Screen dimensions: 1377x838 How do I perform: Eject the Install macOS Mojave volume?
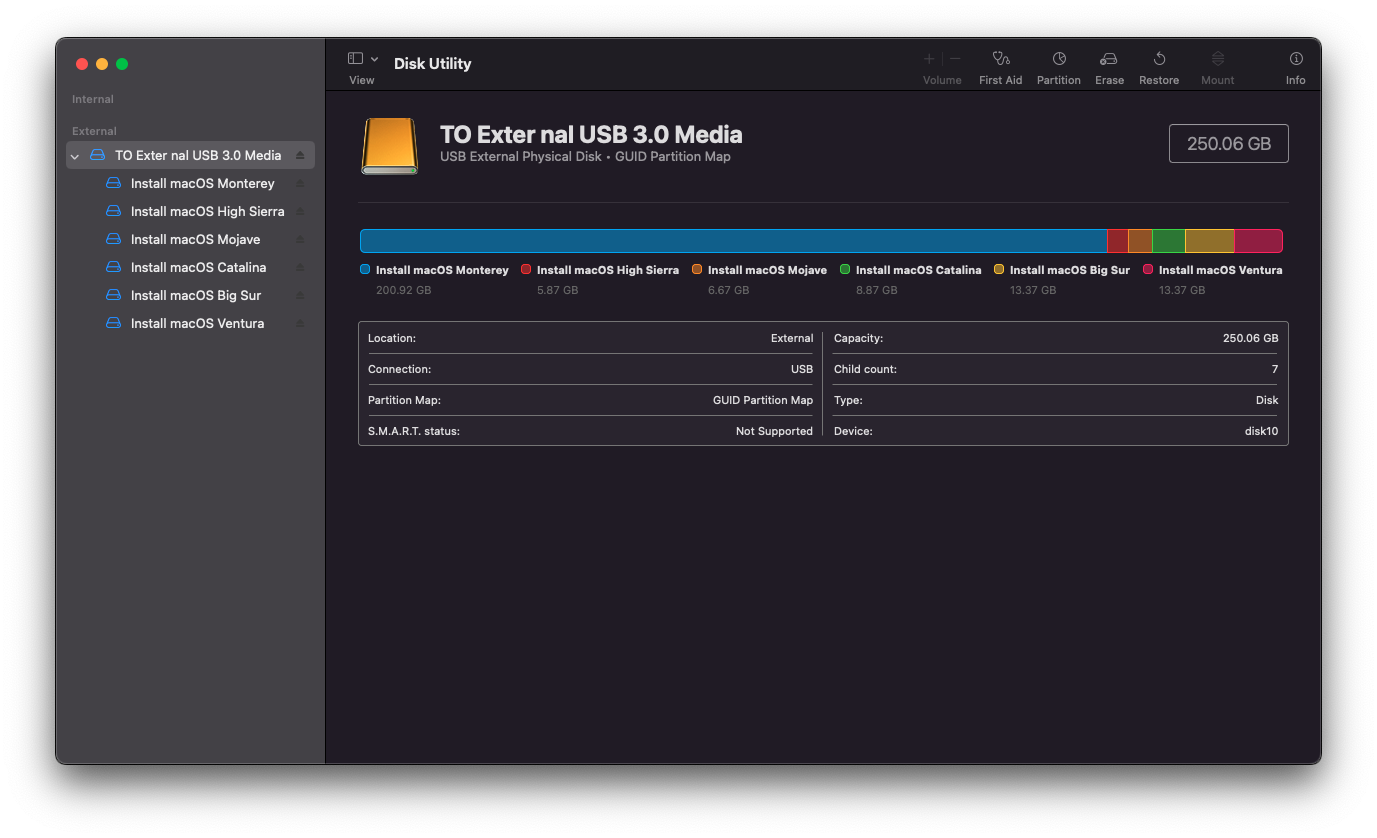pyautogui.click(x=300, y=239)
